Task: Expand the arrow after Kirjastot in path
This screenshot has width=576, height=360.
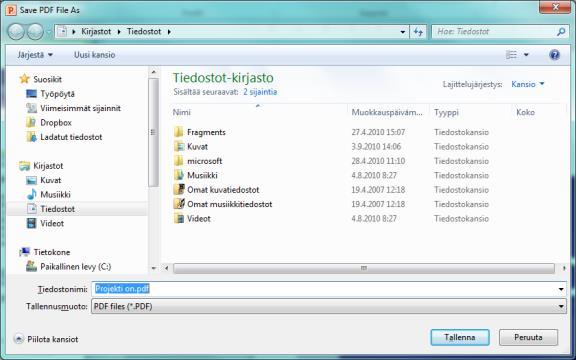Action: (x=119, y=32)
